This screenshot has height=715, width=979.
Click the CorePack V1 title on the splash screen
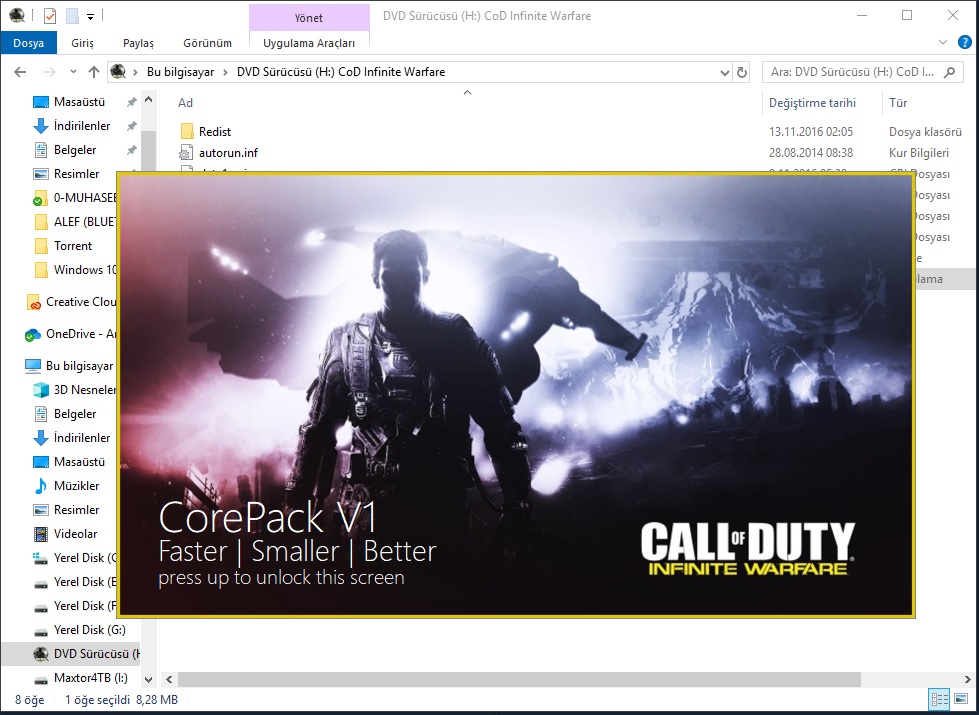268,518
